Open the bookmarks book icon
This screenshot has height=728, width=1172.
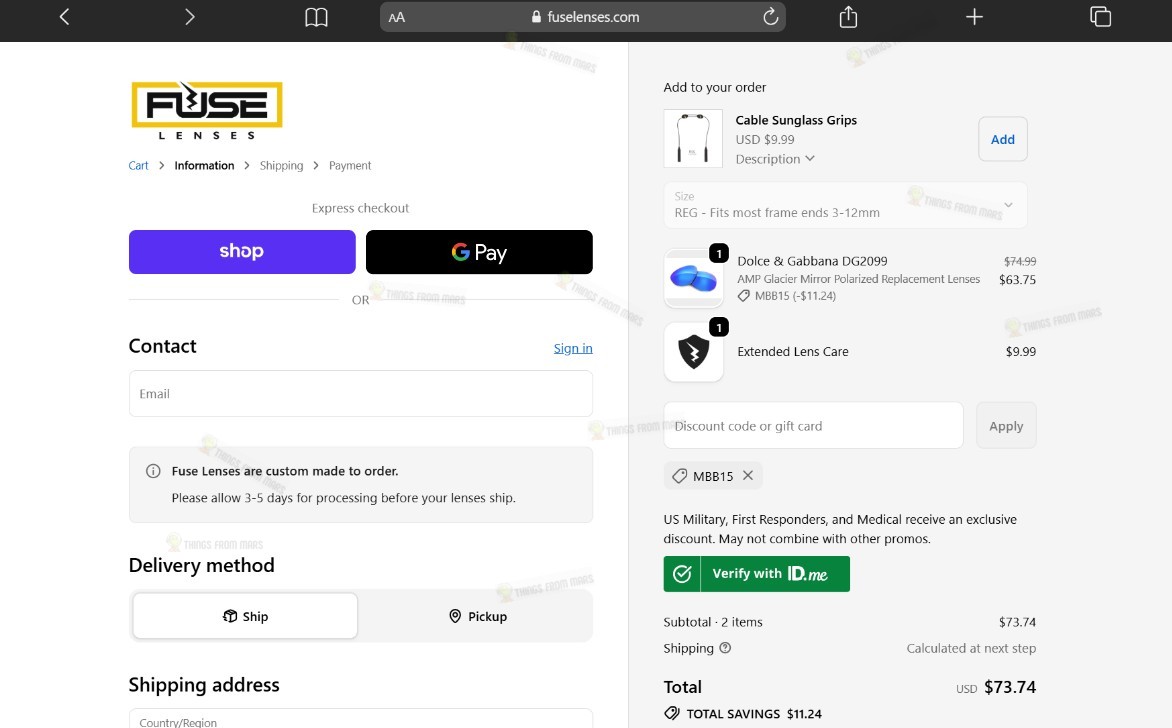pyautogui.click(x=316, y=17)
